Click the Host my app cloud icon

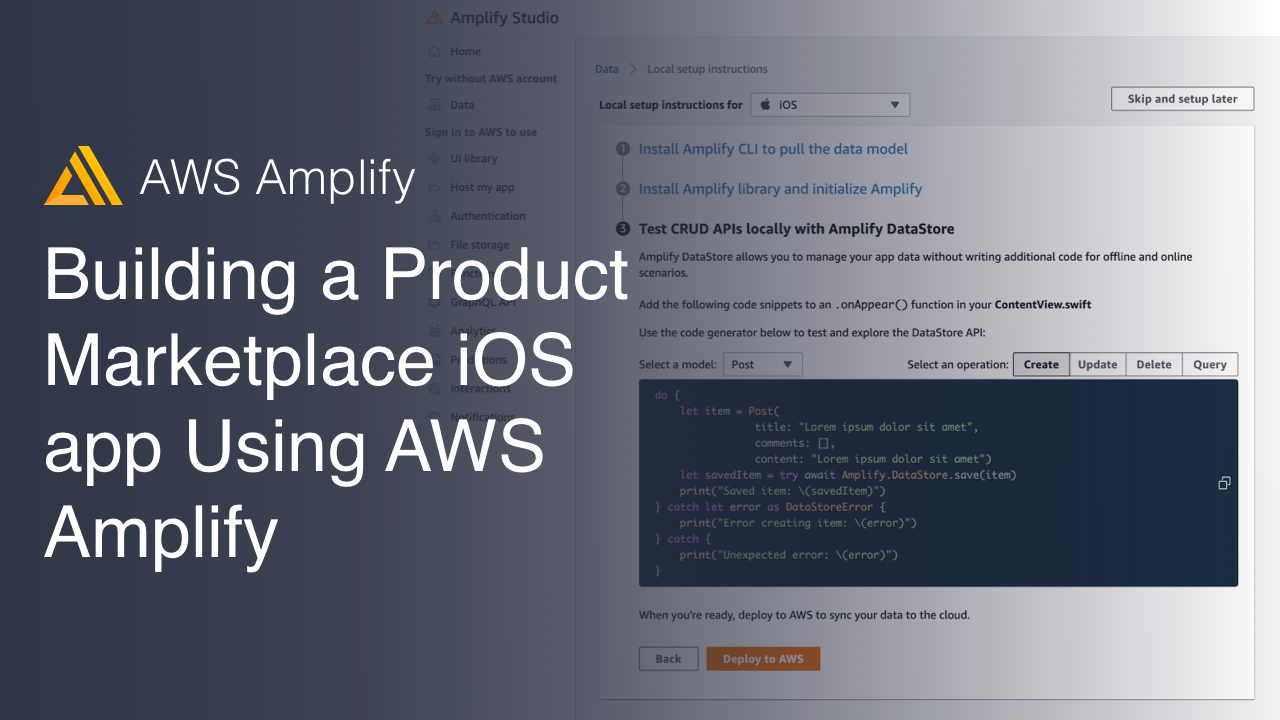(x=434, y=187)
